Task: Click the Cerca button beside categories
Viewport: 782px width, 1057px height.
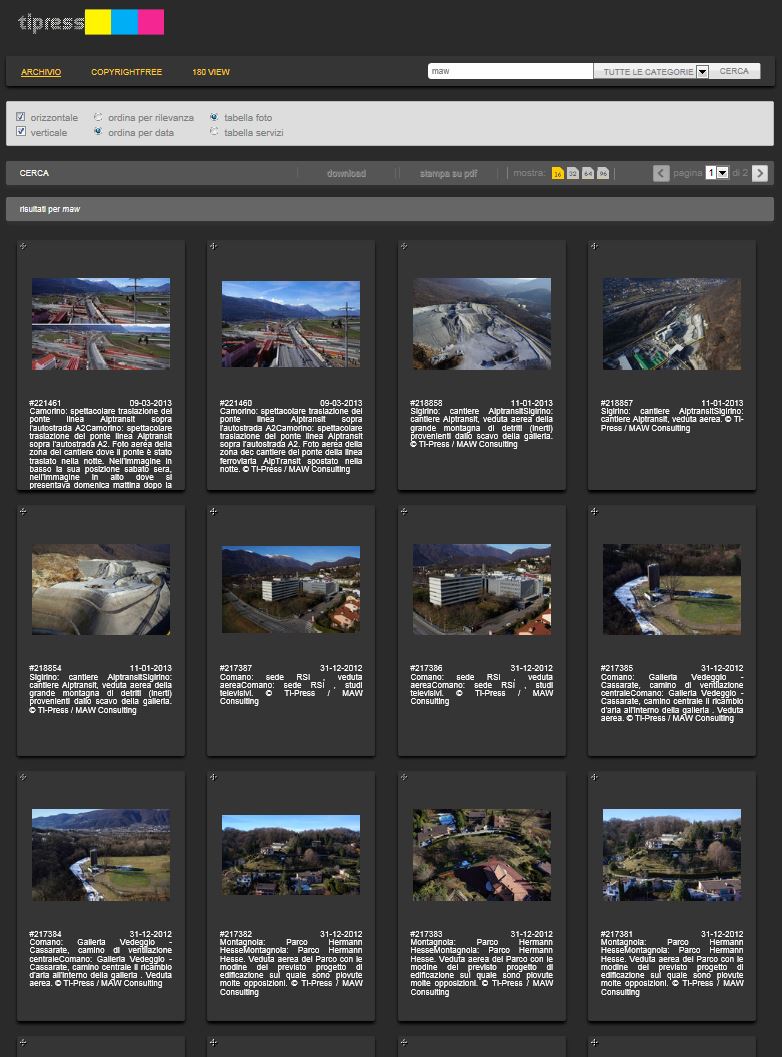Action: tap(734, 72)
